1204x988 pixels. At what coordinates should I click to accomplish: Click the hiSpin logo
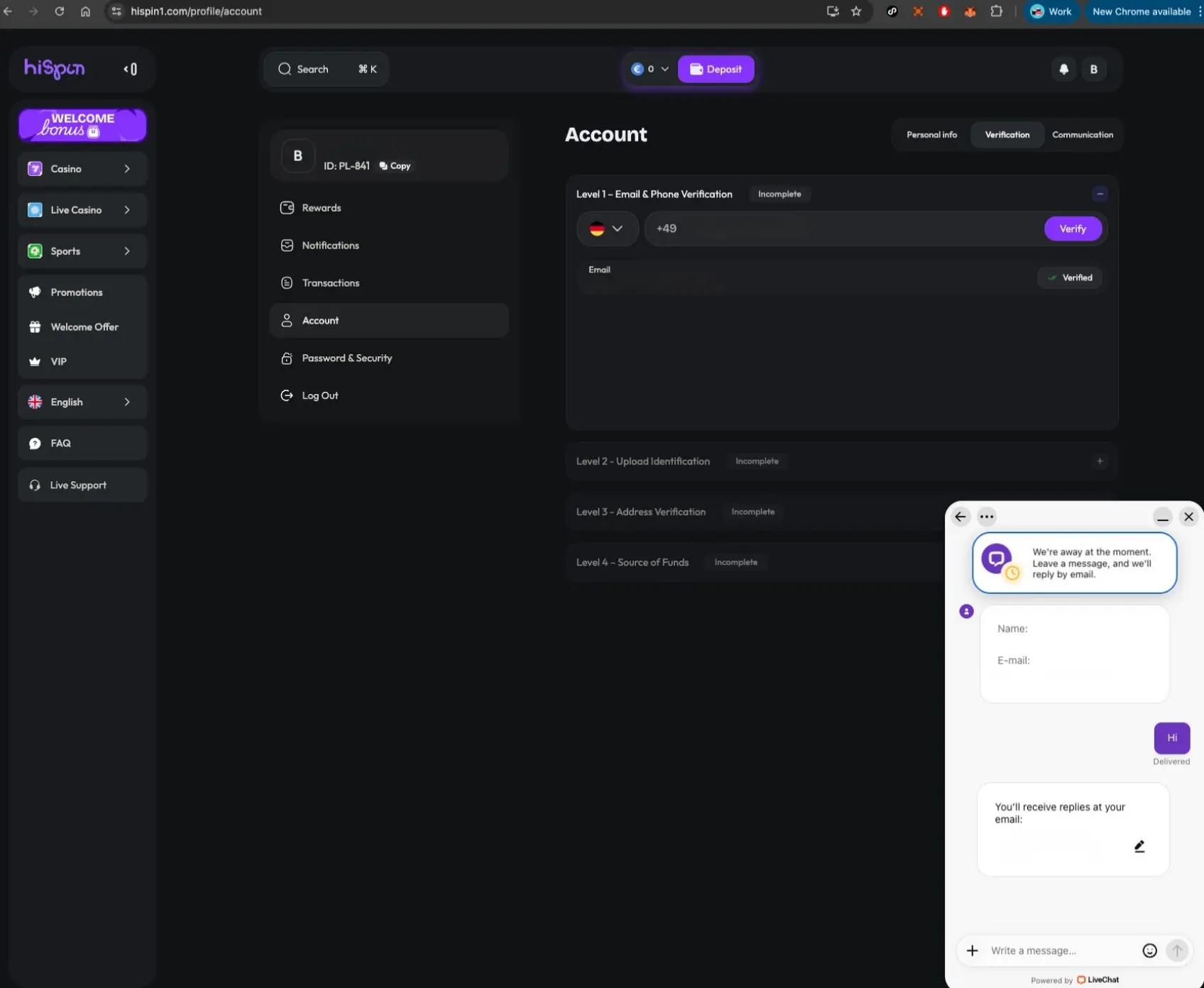coord(54,68)
